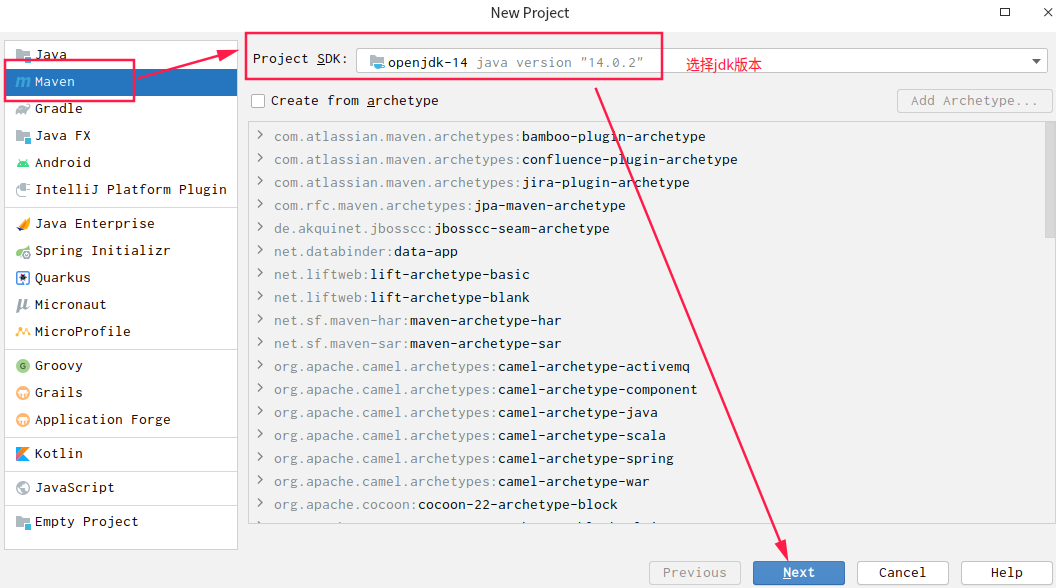Image resolution: width=1056 pixels, height=588 pixels.
Task: Click the MicroProfile icon
Action: pyautogui.click(x=23, y=331)
